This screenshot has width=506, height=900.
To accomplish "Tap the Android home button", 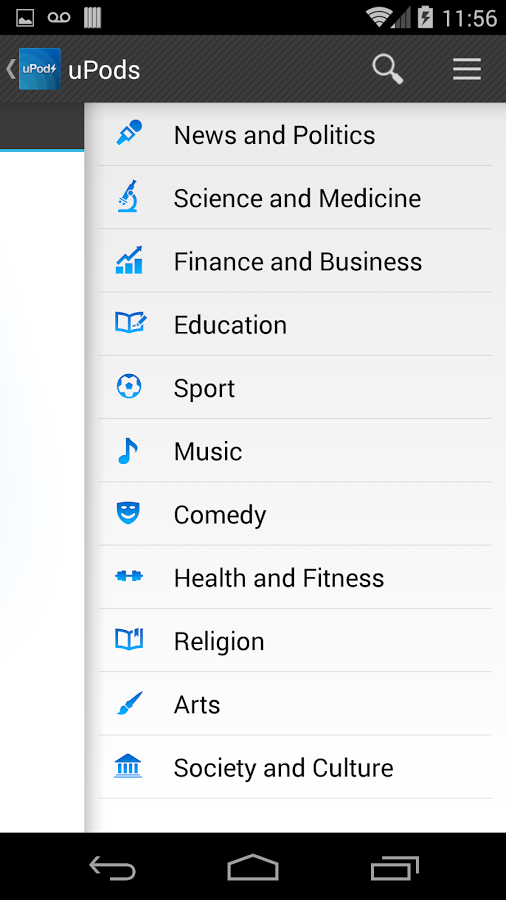I will point(253,867).
